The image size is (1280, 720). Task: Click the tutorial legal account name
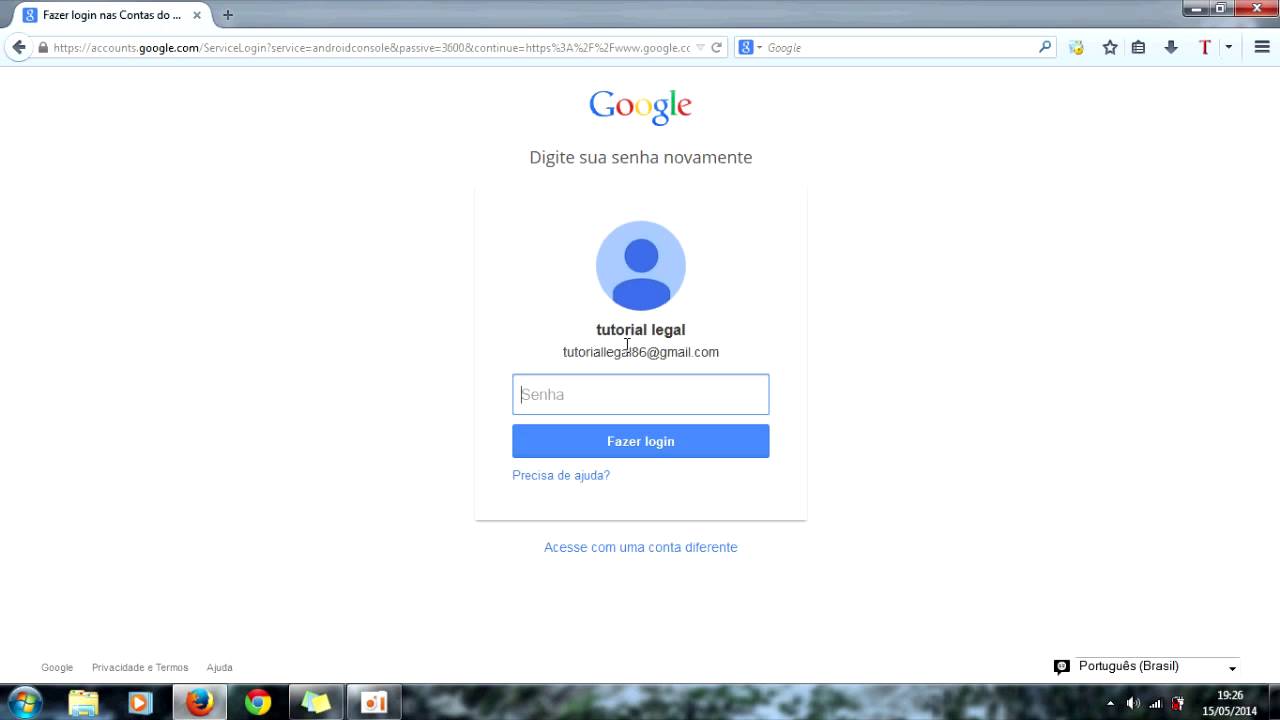click(x=641, y=330)
